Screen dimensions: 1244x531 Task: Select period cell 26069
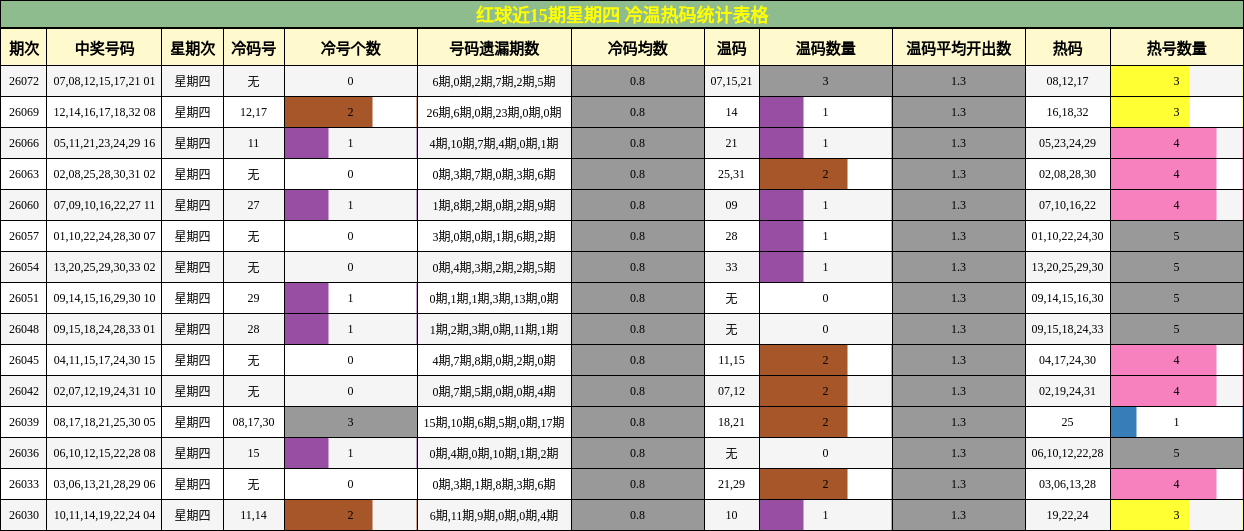(x=24, y=112)
